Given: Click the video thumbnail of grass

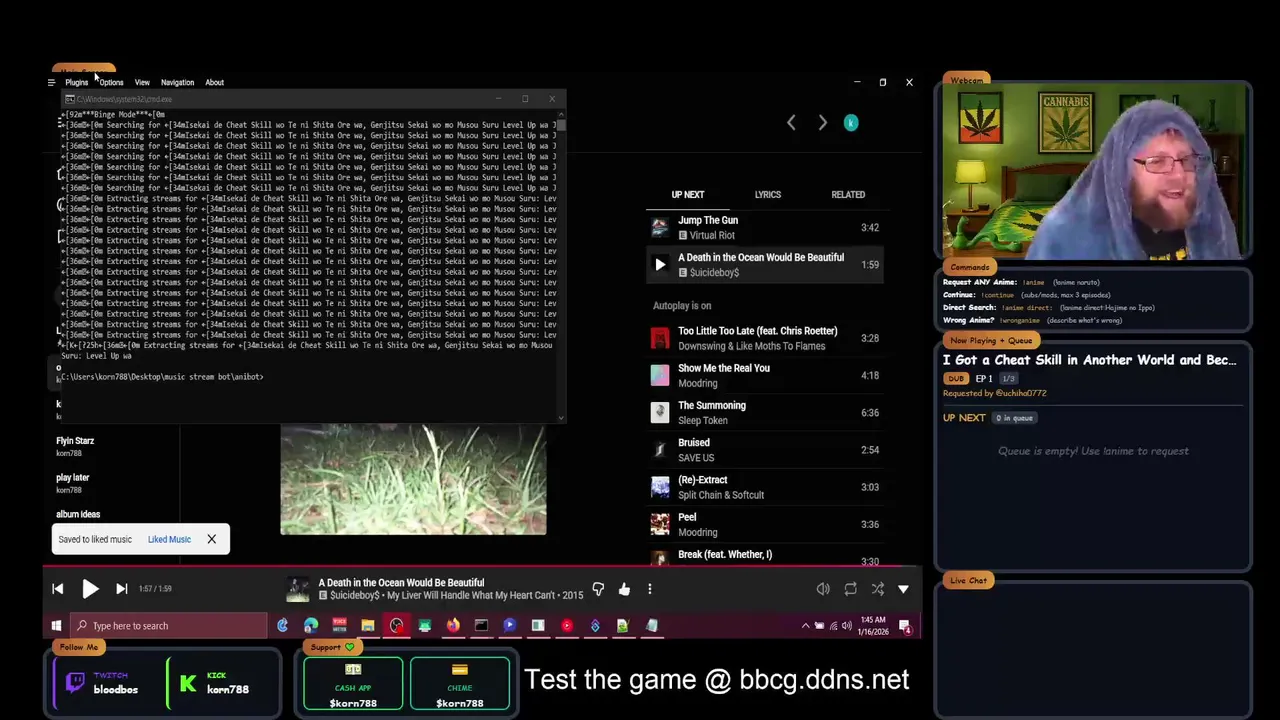Looking at the screenshot, I should (413, 480).
